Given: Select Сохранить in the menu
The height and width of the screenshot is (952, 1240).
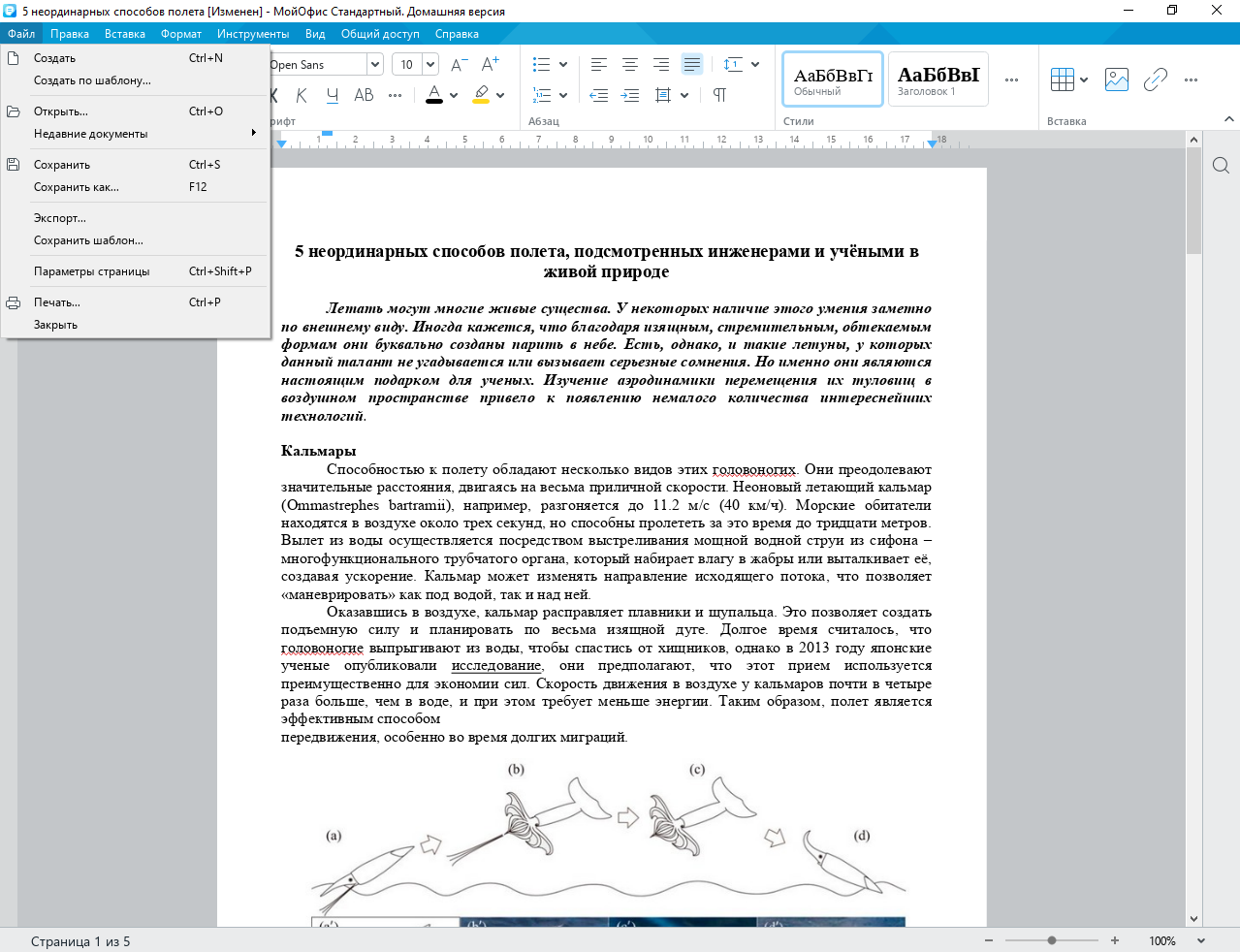Looking at the screenshot, I should [x=135, y=165].
